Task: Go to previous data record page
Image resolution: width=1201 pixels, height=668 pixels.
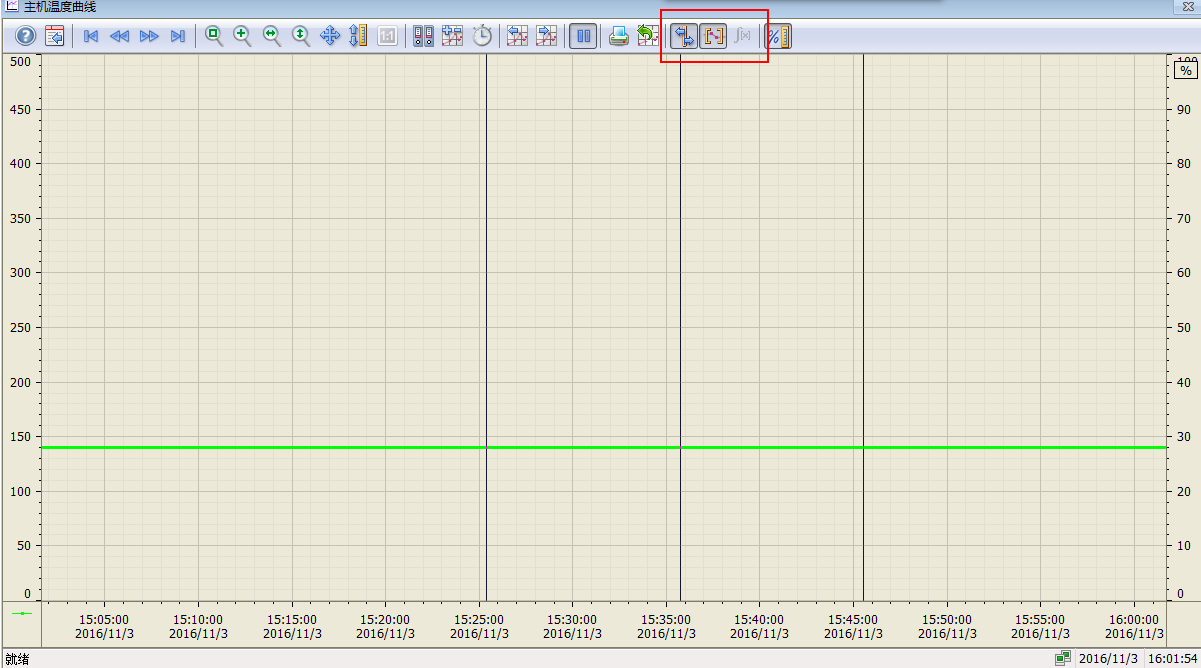Action: coord(120,37)
